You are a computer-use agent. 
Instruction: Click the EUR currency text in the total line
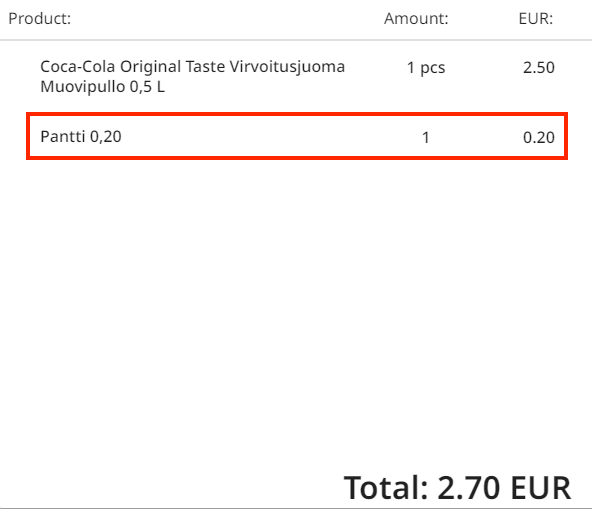tap(541, 488)
